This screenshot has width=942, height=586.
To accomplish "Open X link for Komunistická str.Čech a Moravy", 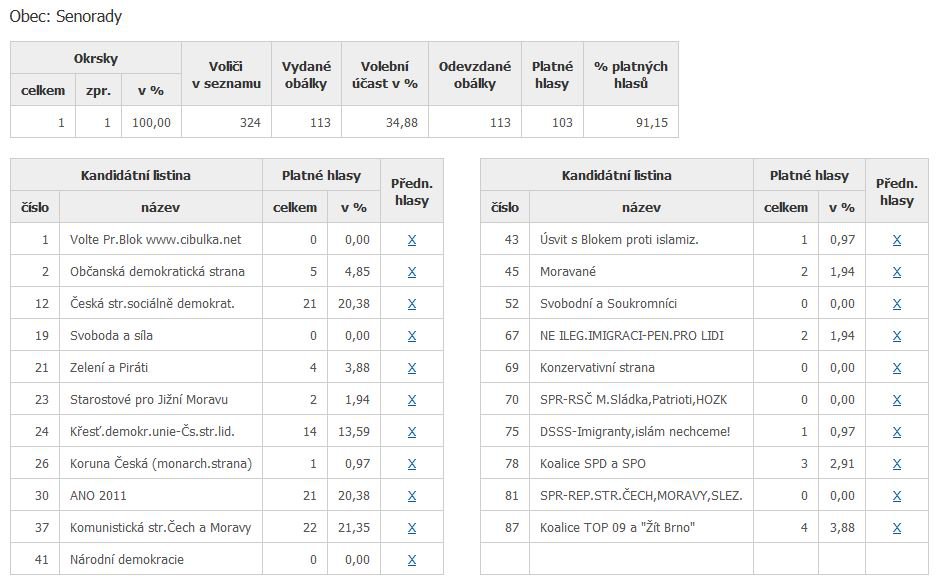I will tap(411, 528).
